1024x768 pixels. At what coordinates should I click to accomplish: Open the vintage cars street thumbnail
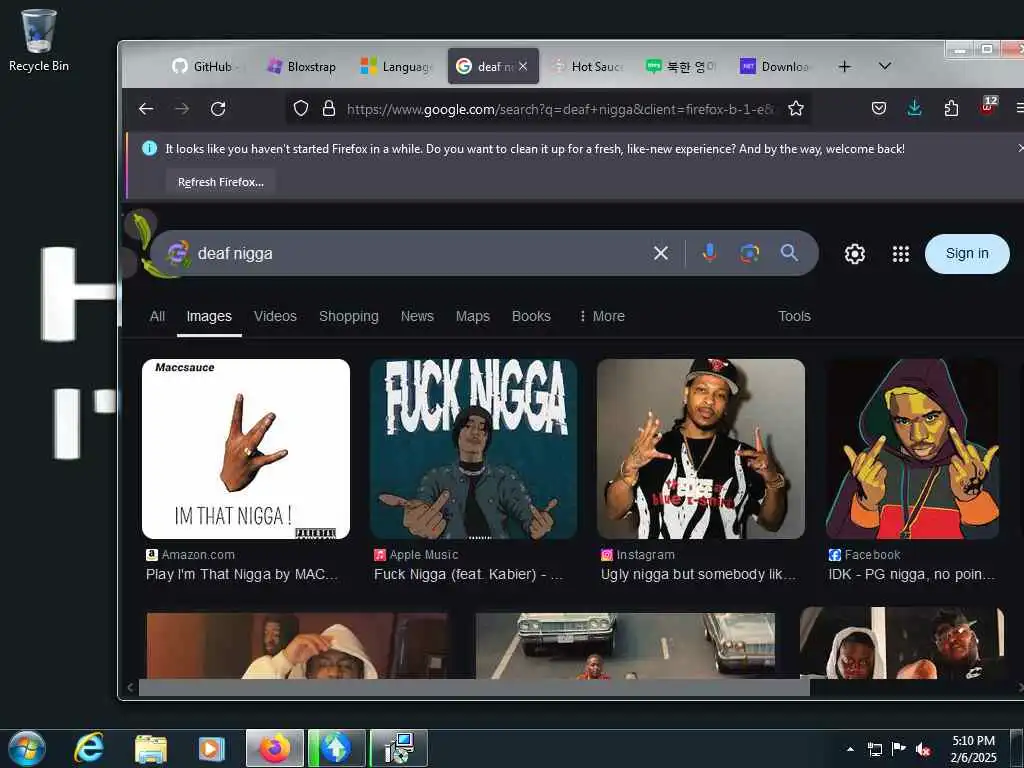coord(626,645)
